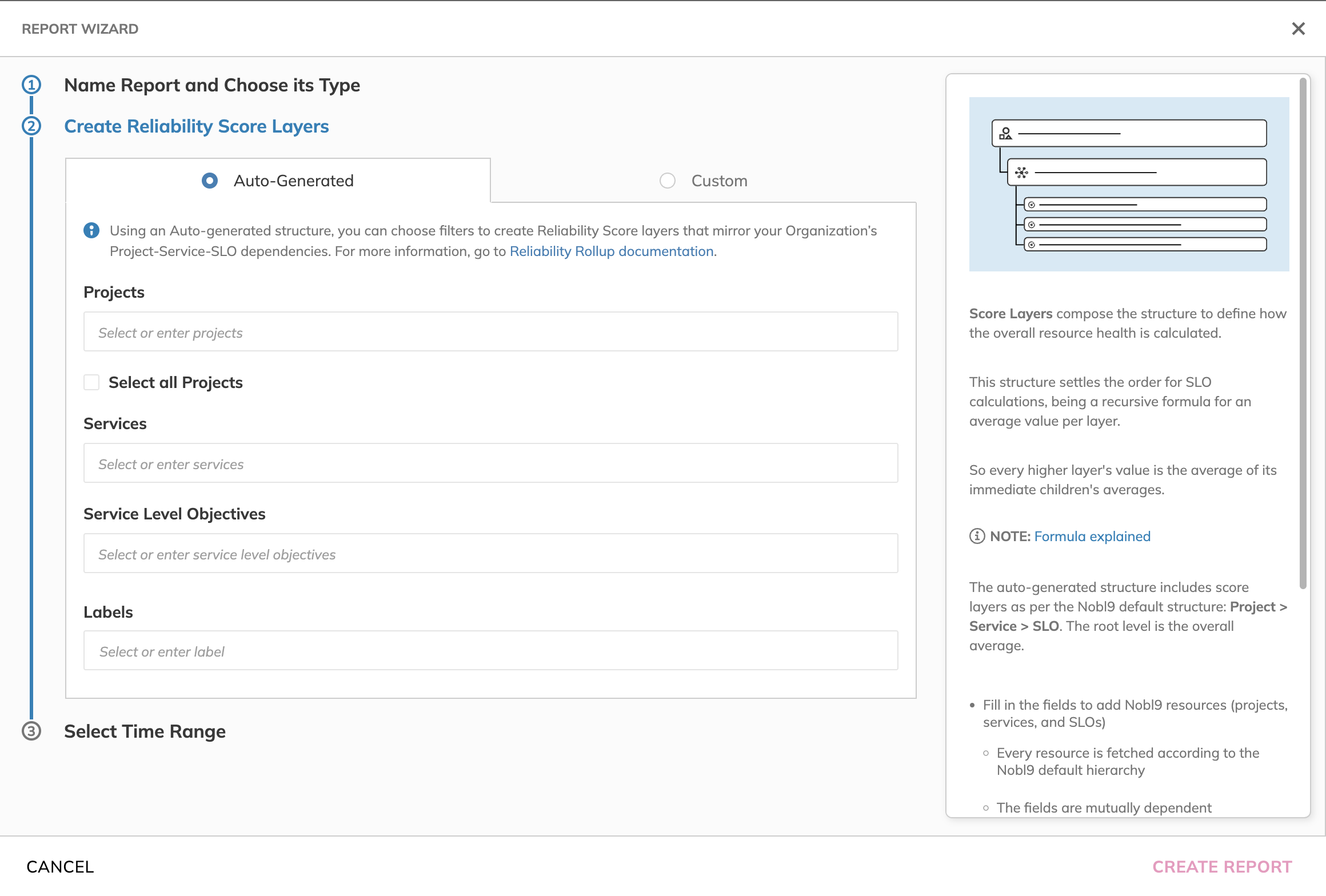Click the Labels input field
The width and height of the screenshot is (1326, 896).
click(491, 652)
